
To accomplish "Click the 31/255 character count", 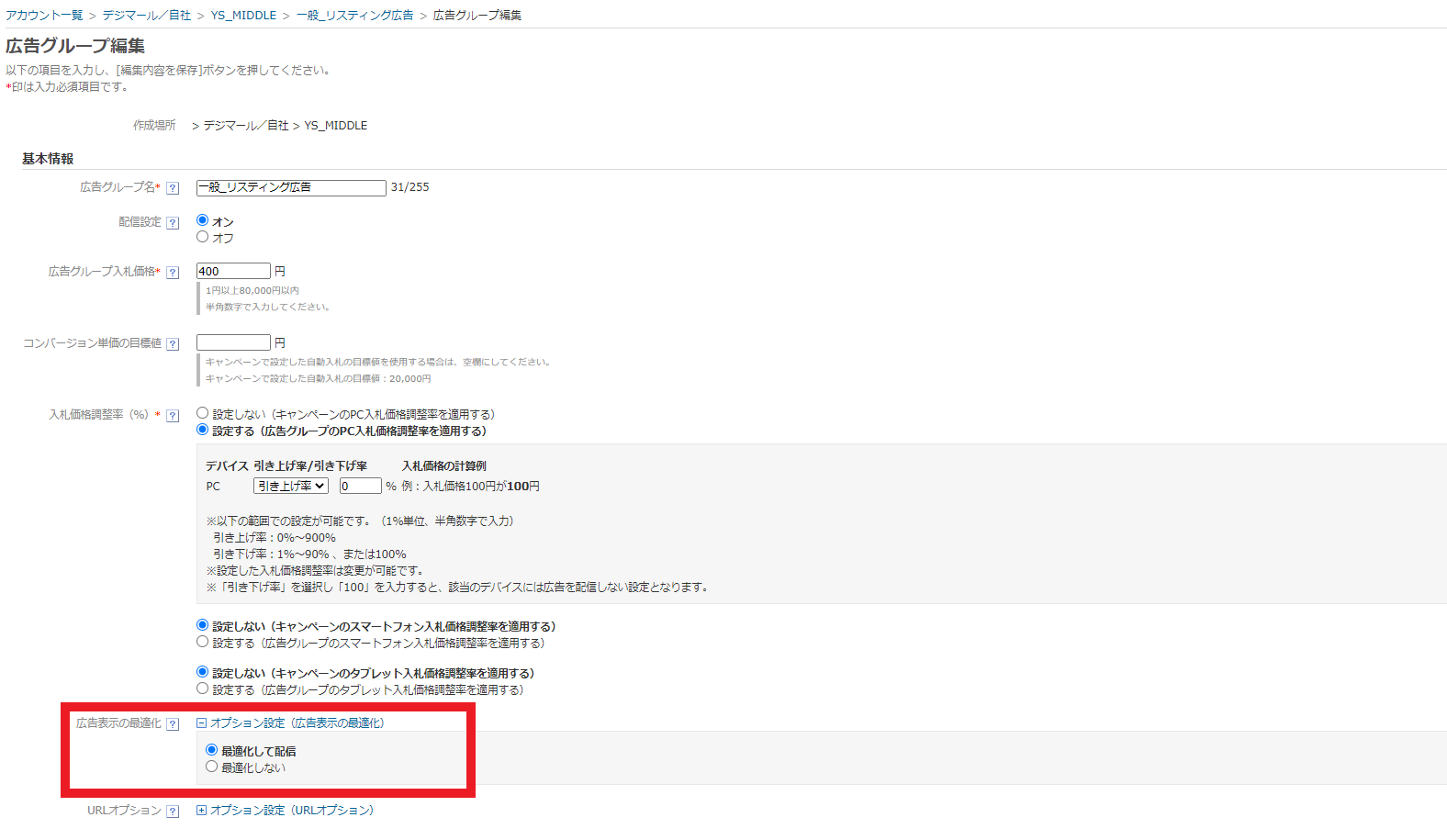I will 410,187.
